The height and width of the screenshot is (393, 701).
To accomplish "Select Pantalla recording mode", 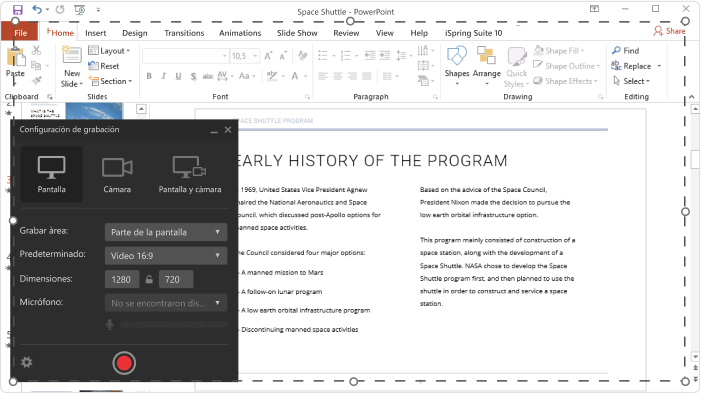I will 51,174.
